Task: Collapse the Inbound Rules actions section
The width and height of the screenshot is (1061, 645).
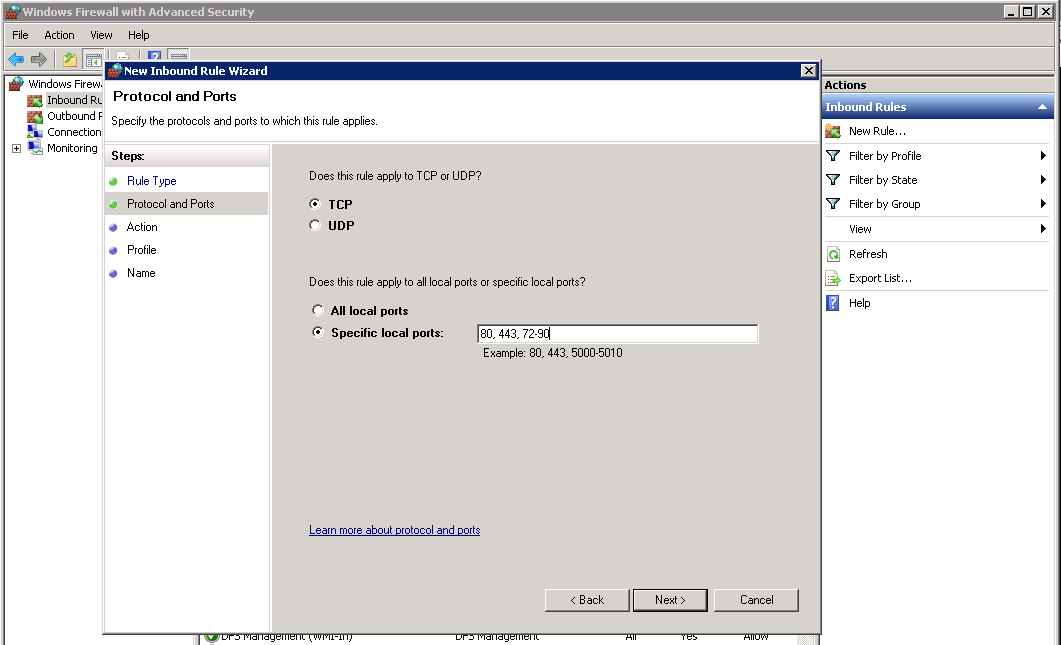Action: click(x=1043, y=107)
